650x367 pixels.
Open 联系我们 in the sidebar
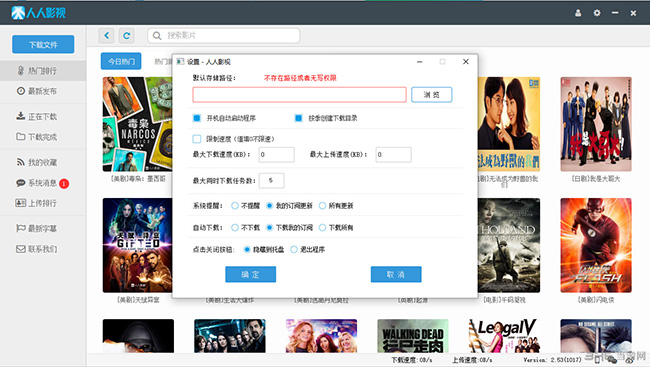pos(43,249)
